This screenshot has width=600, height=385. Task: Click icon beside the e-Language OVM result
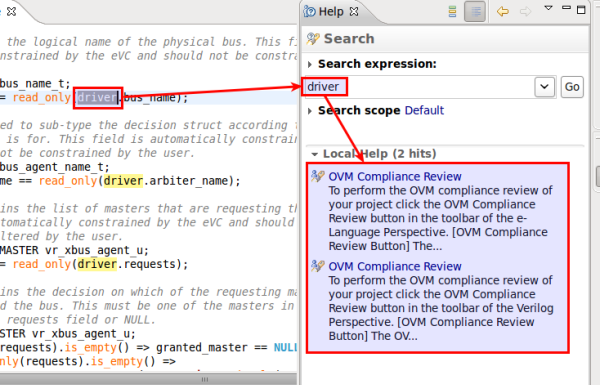[x=318, y=176]
